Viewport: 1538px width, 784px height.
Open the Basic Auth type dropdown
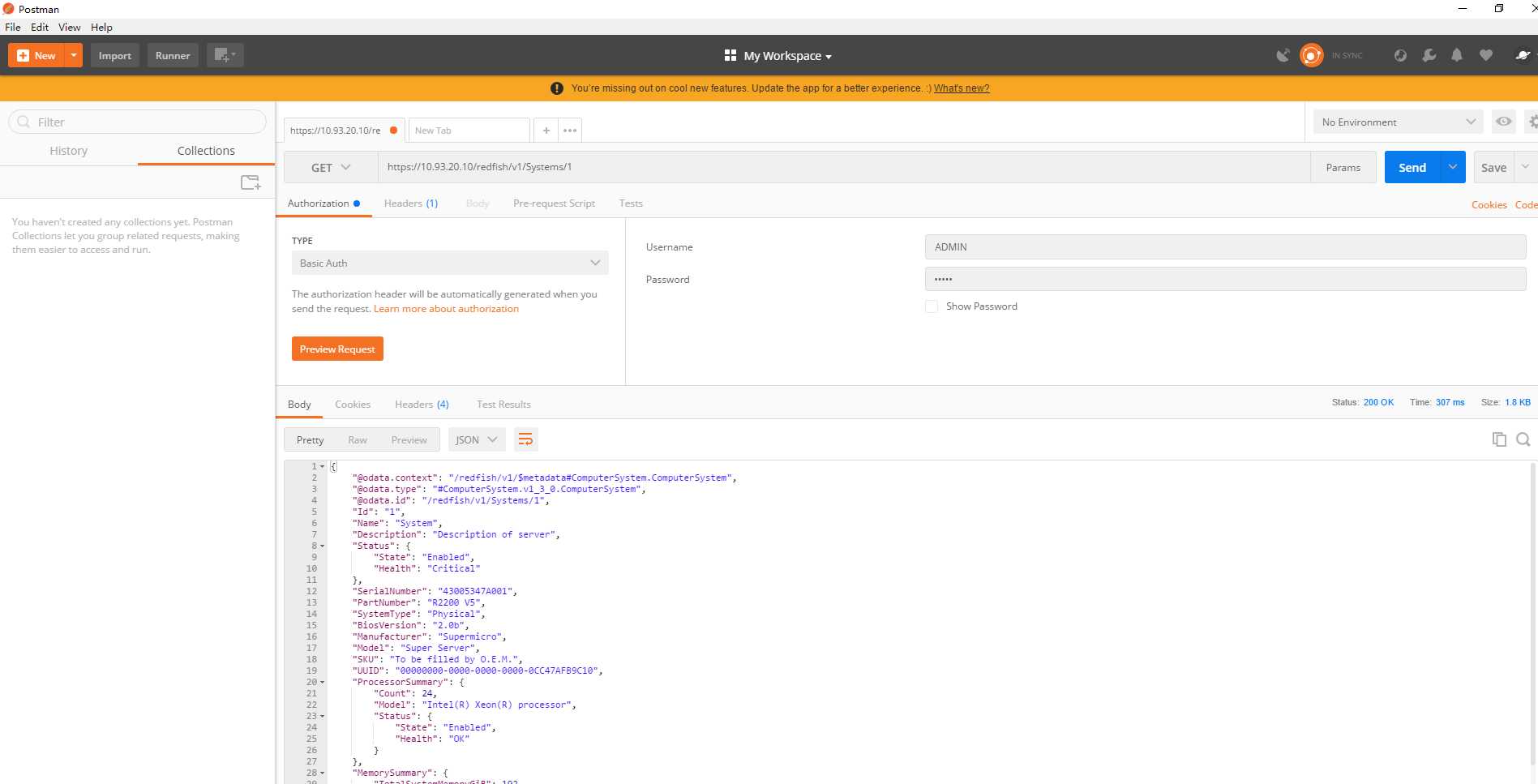tap(450, 263)
